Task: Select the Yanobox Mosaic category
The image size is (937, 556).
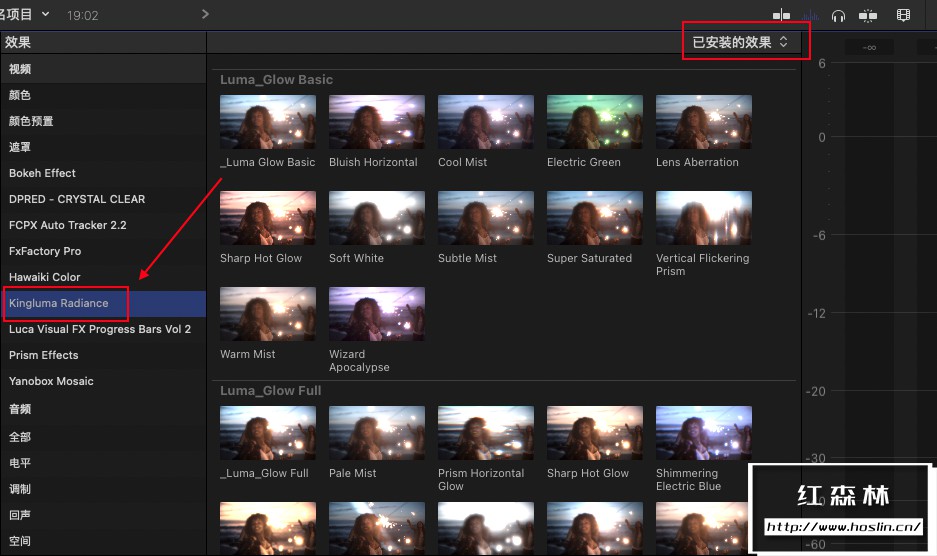Action: 103,381
